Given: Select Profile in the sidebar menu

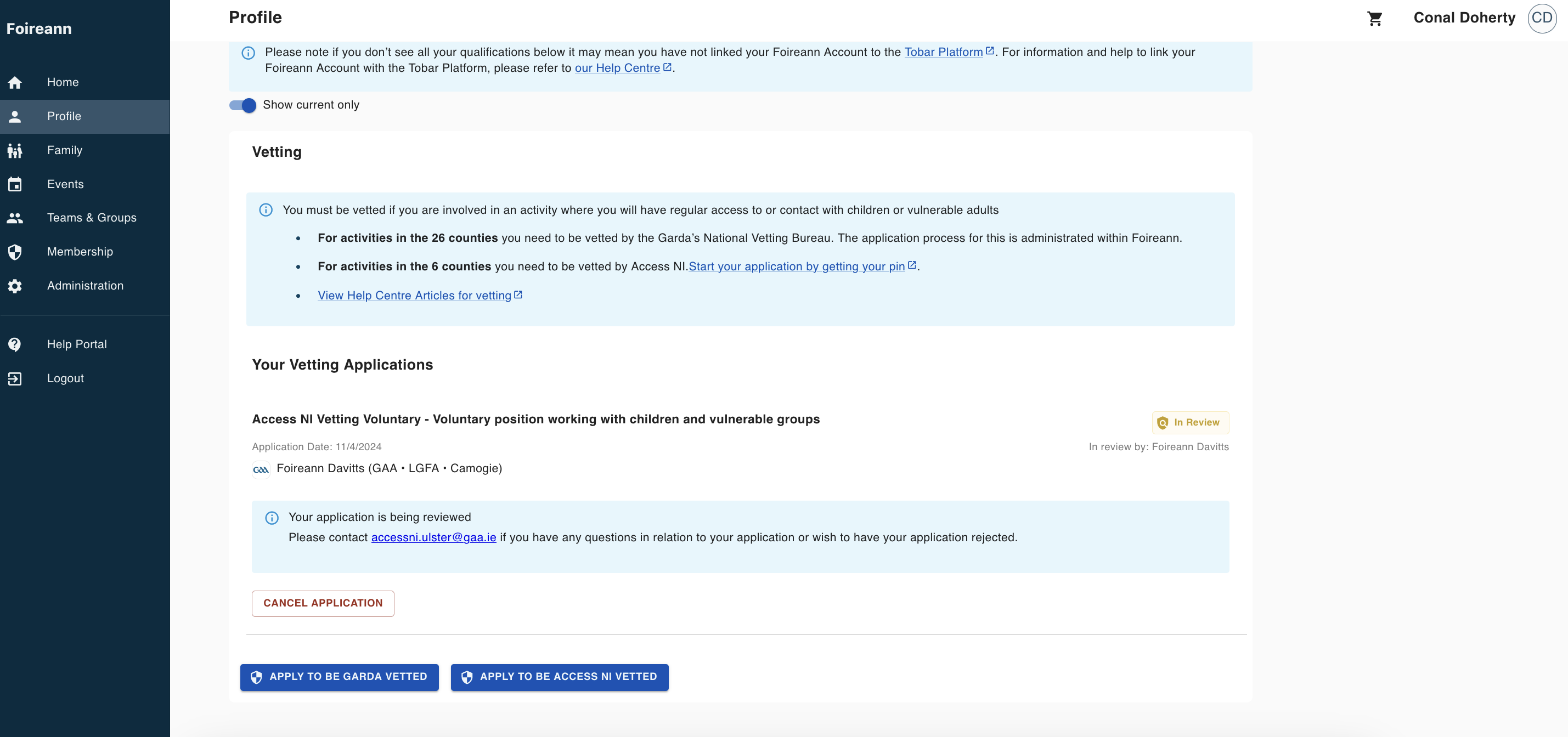Looking at the screenshot, I should 85,116.
